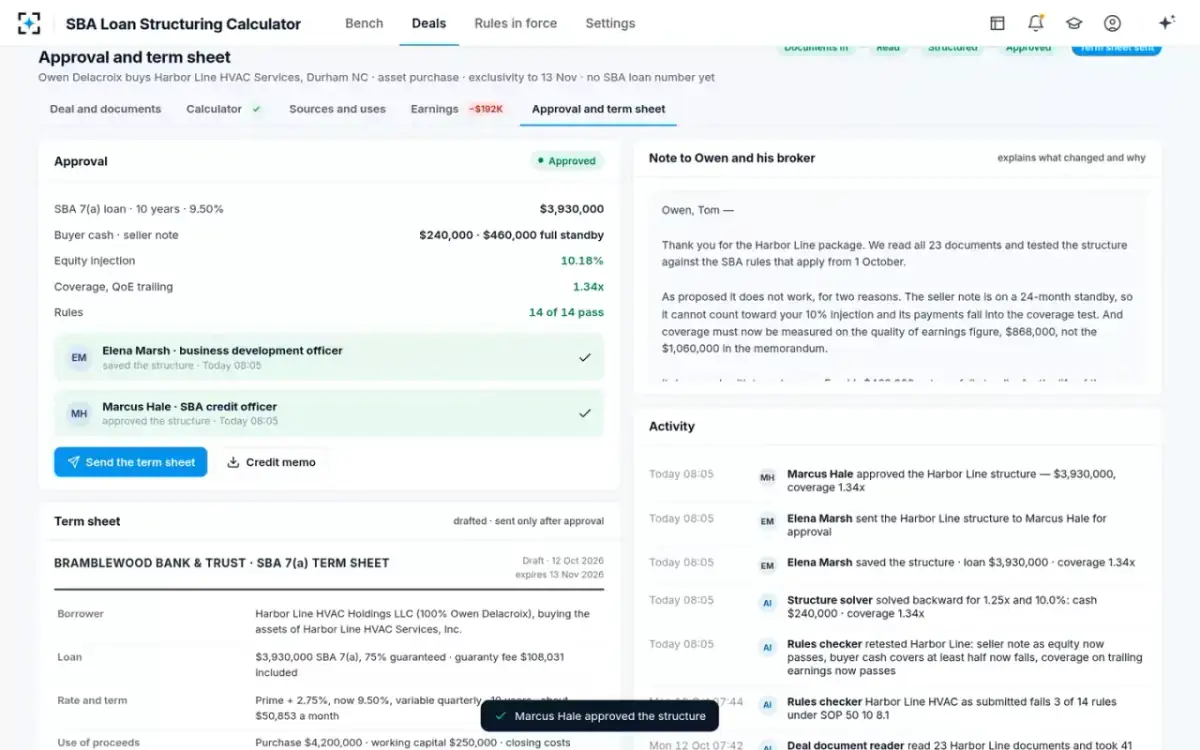The width and height of the screenshot is (1200, 750).
Task: Open the layout panel icon
Action: coord(997,23)
